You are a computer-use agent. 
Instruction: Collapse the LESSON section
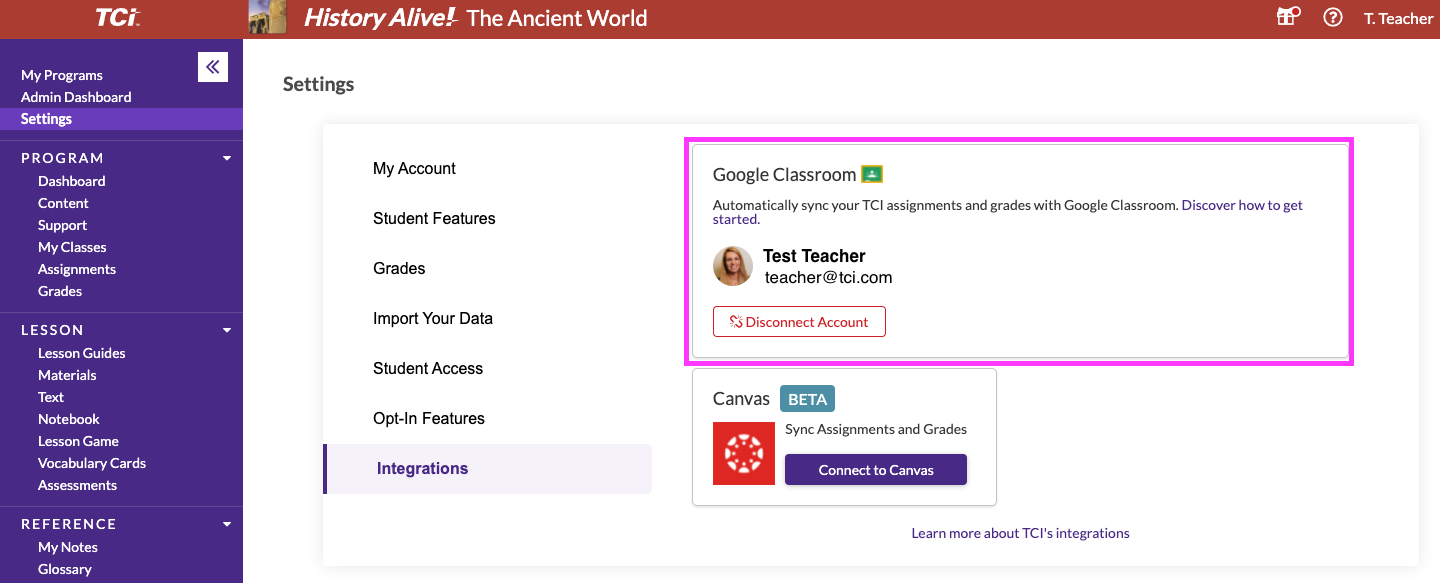coord(226,329)
